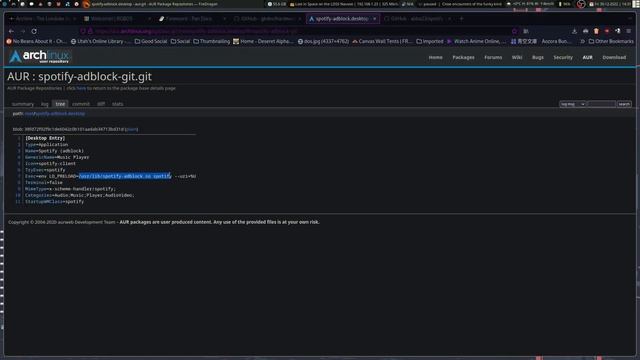
Task: Open the Thumbnailing bookmark folder
Action: (211, 41)
